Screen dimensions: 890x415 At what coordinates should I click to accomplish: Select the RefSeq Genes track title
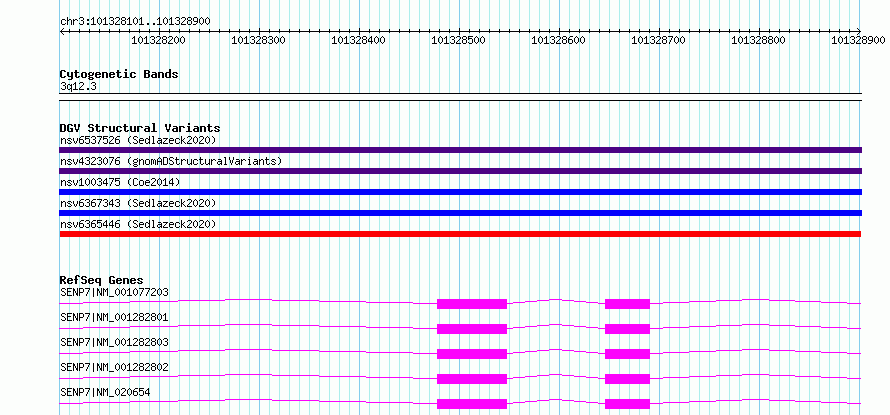coord(102,280)
